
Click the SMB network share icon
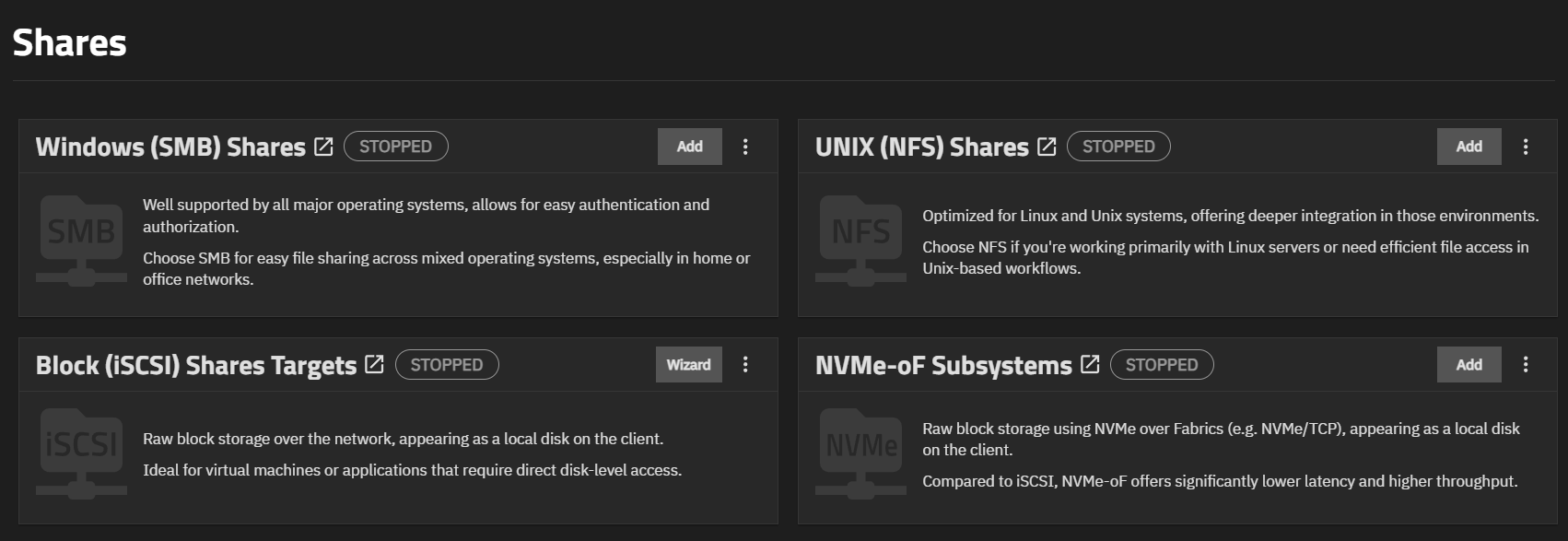click(81, 240)
